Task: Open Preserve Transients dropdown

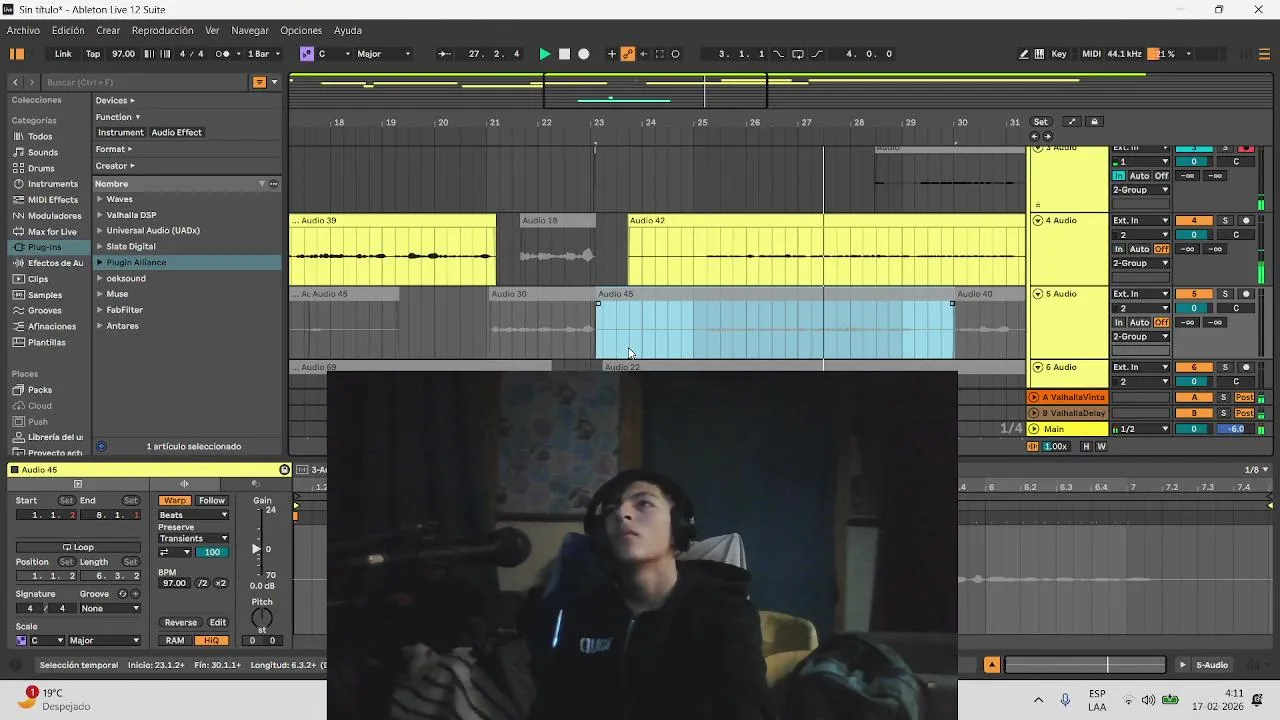Action: 194,538
